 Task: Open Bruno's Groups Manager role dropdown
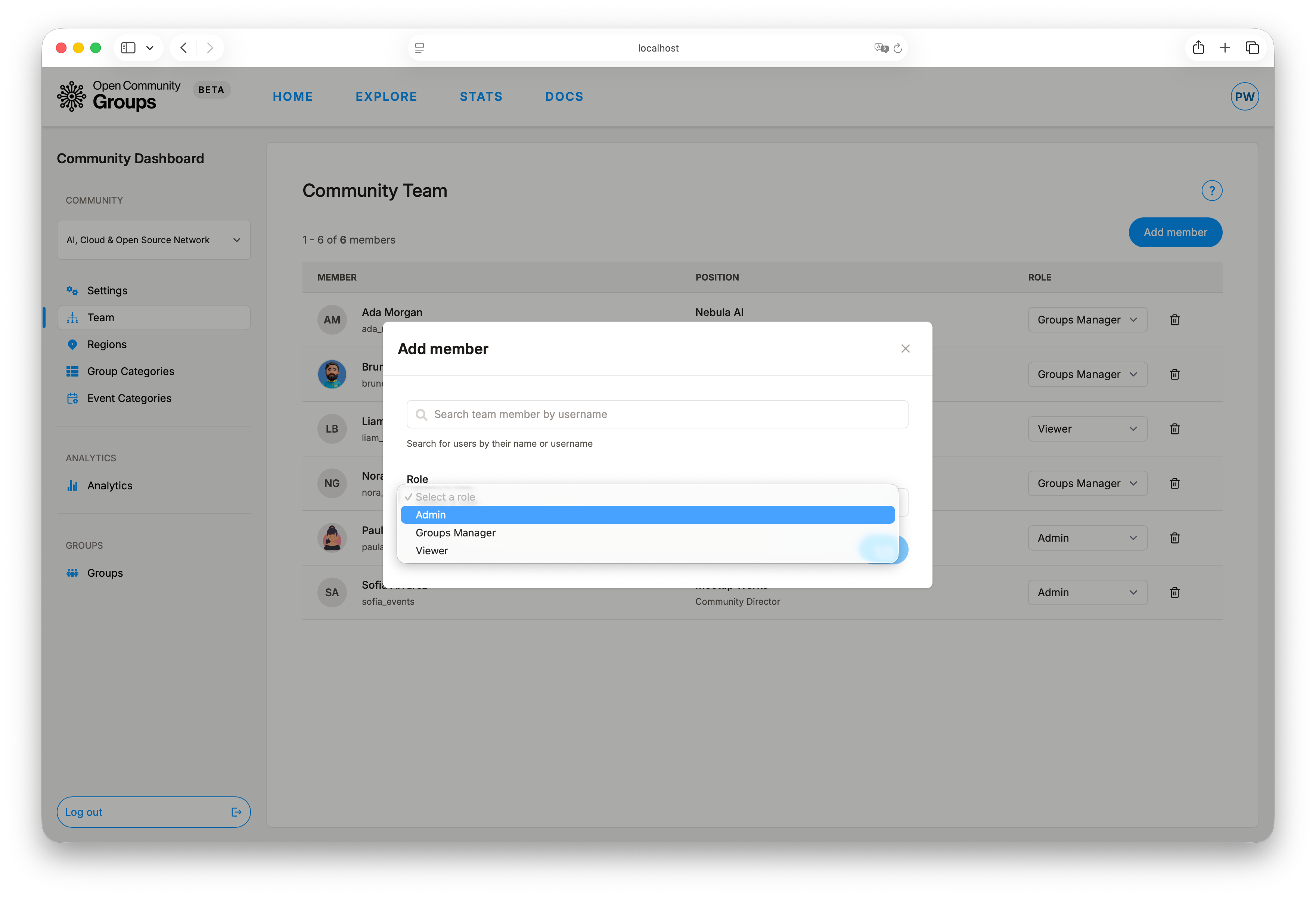click(x=1087, y=375)
